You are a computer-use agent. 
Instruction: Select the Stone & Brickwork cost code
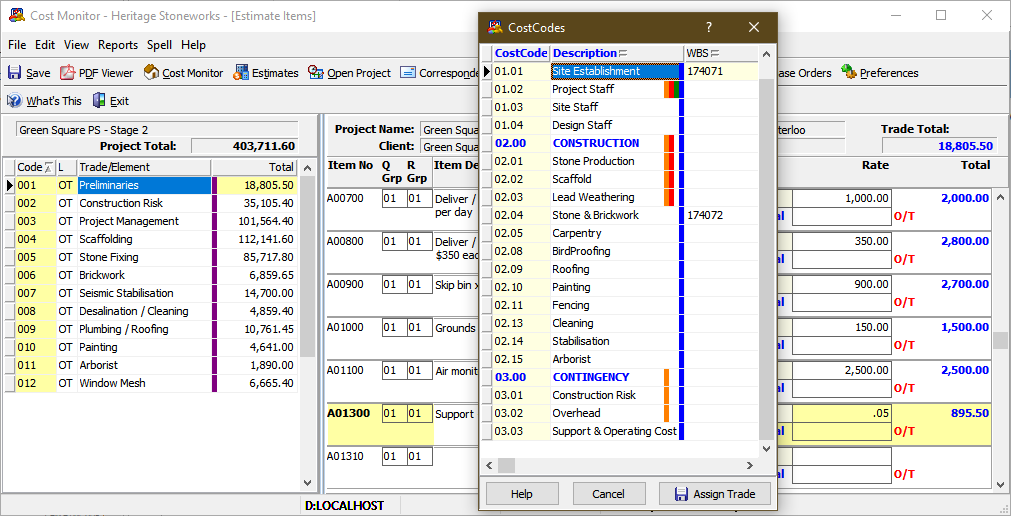pos(620,215)
